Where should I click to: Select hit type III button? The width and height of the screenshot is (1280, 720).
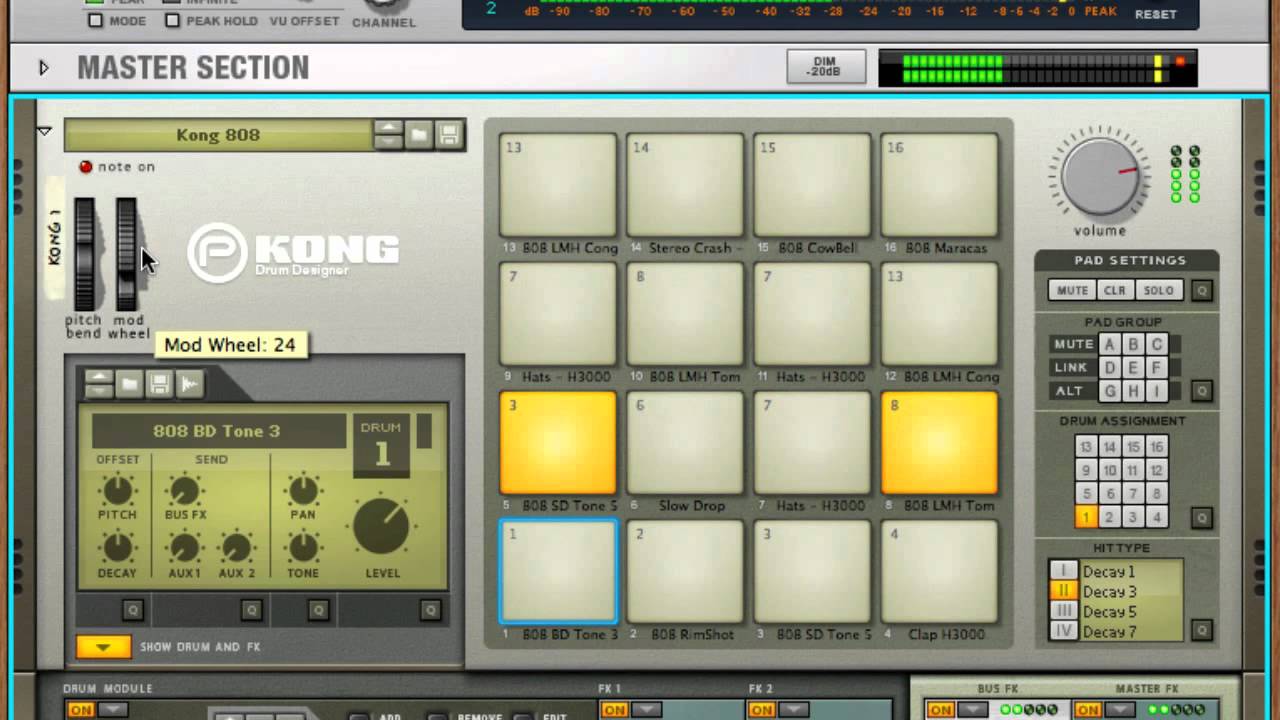1064,611
